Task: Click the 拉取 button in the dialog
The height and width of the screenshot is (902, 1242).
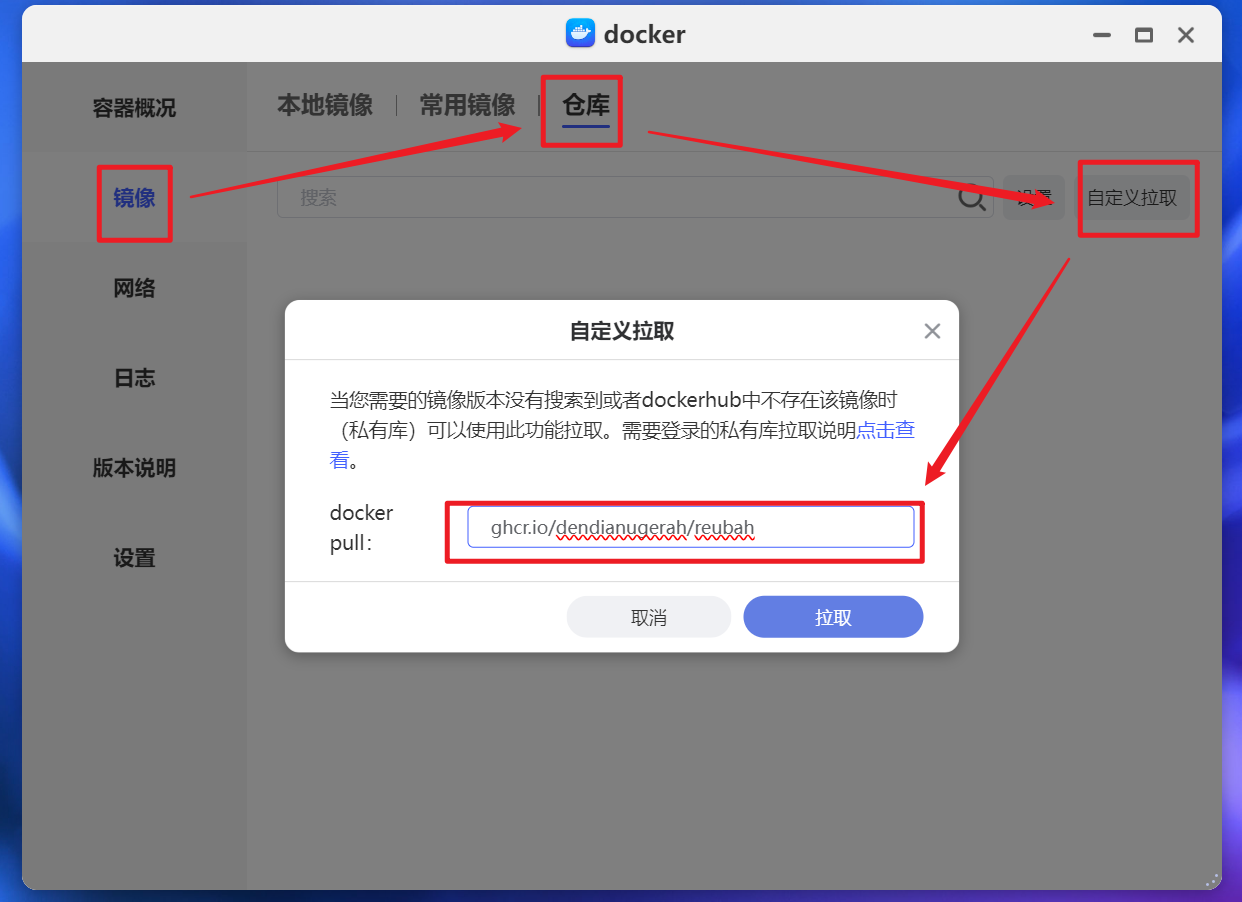Action: pos(832,616)
